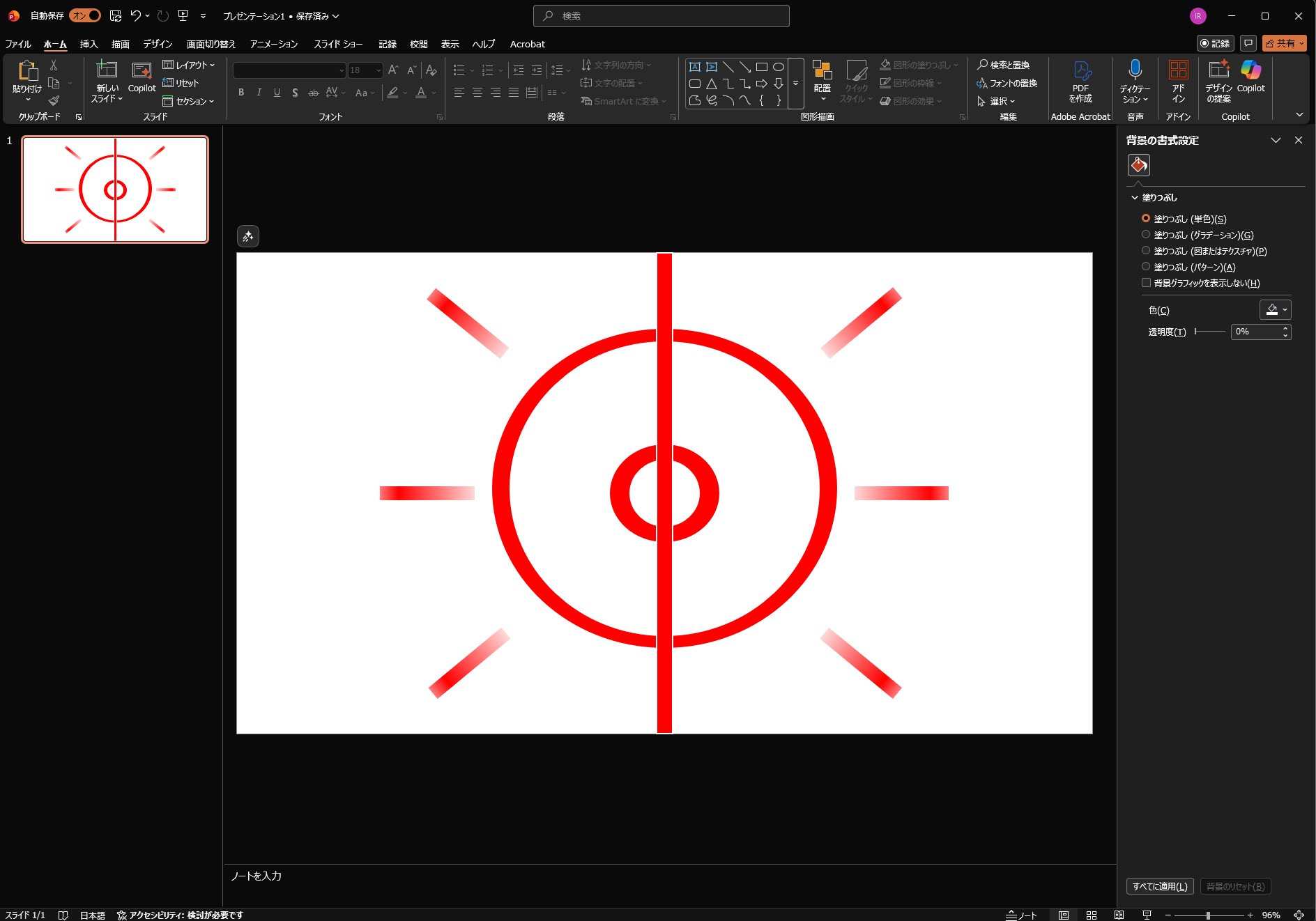This screenshot has width=1316, height=921.
Task: Open the アニメーション ribbon tab
Action: point(273,44)
